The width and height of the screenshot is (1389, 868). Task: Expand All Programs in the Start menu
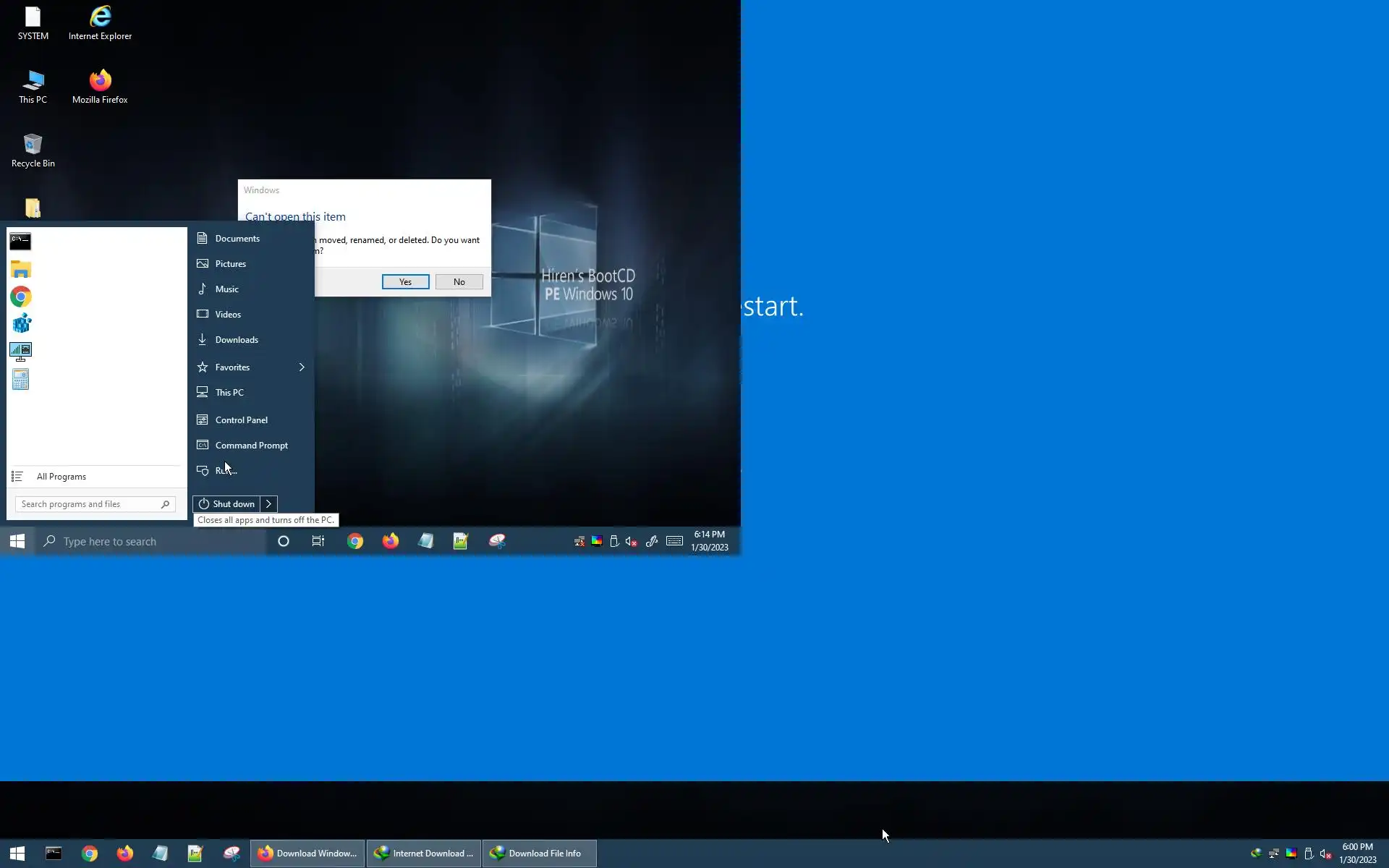(x=61, y=477)
